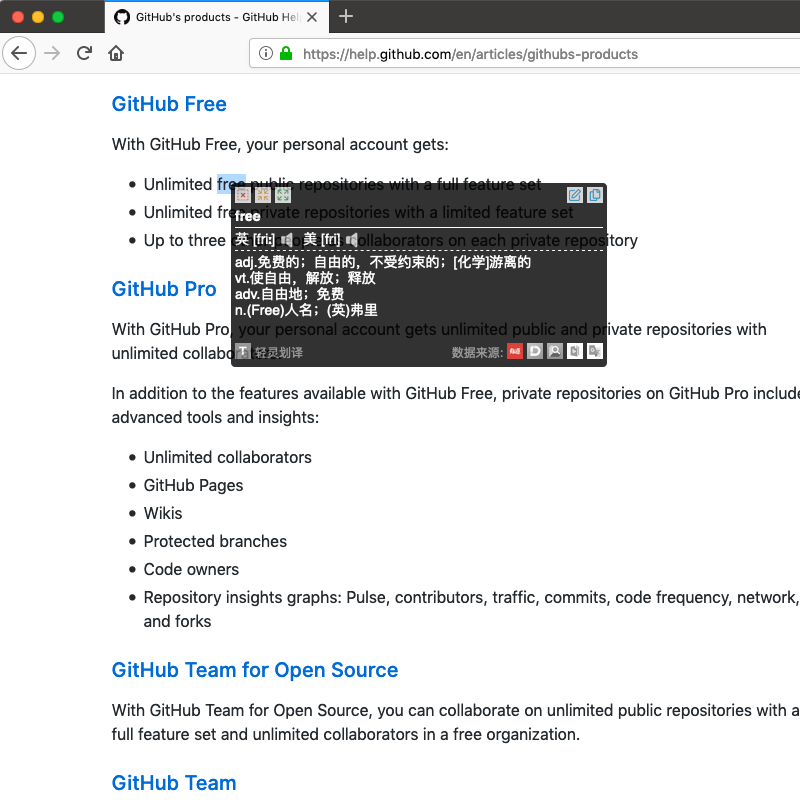
Task: Play British pronunciation speaker for 'free'
Action: pyautogui.click(x=287, y=239)
